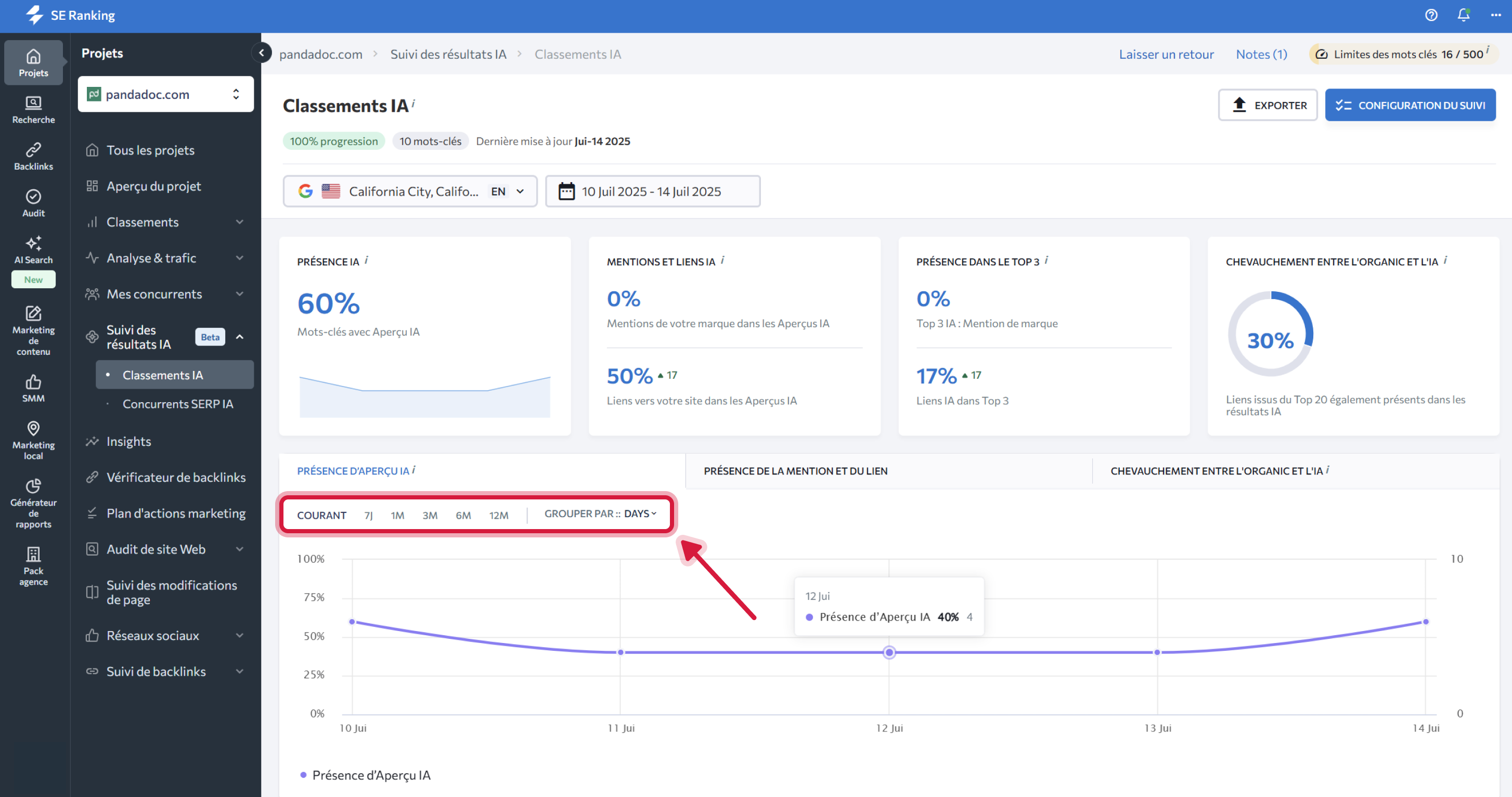Open the AI Search sidebar icon
This screenshot has width=1512, height=797.
point(33,251)
